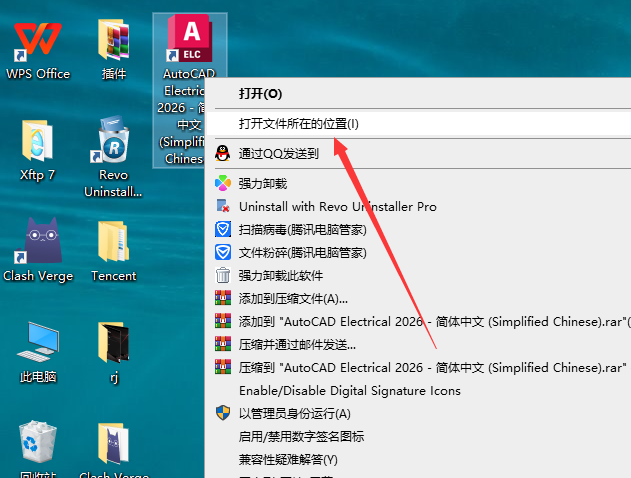Click 通过QQ发送到 menu option
Image resolution: width=631 pixels, height=478 pixels.
click(x=278, y=153)
